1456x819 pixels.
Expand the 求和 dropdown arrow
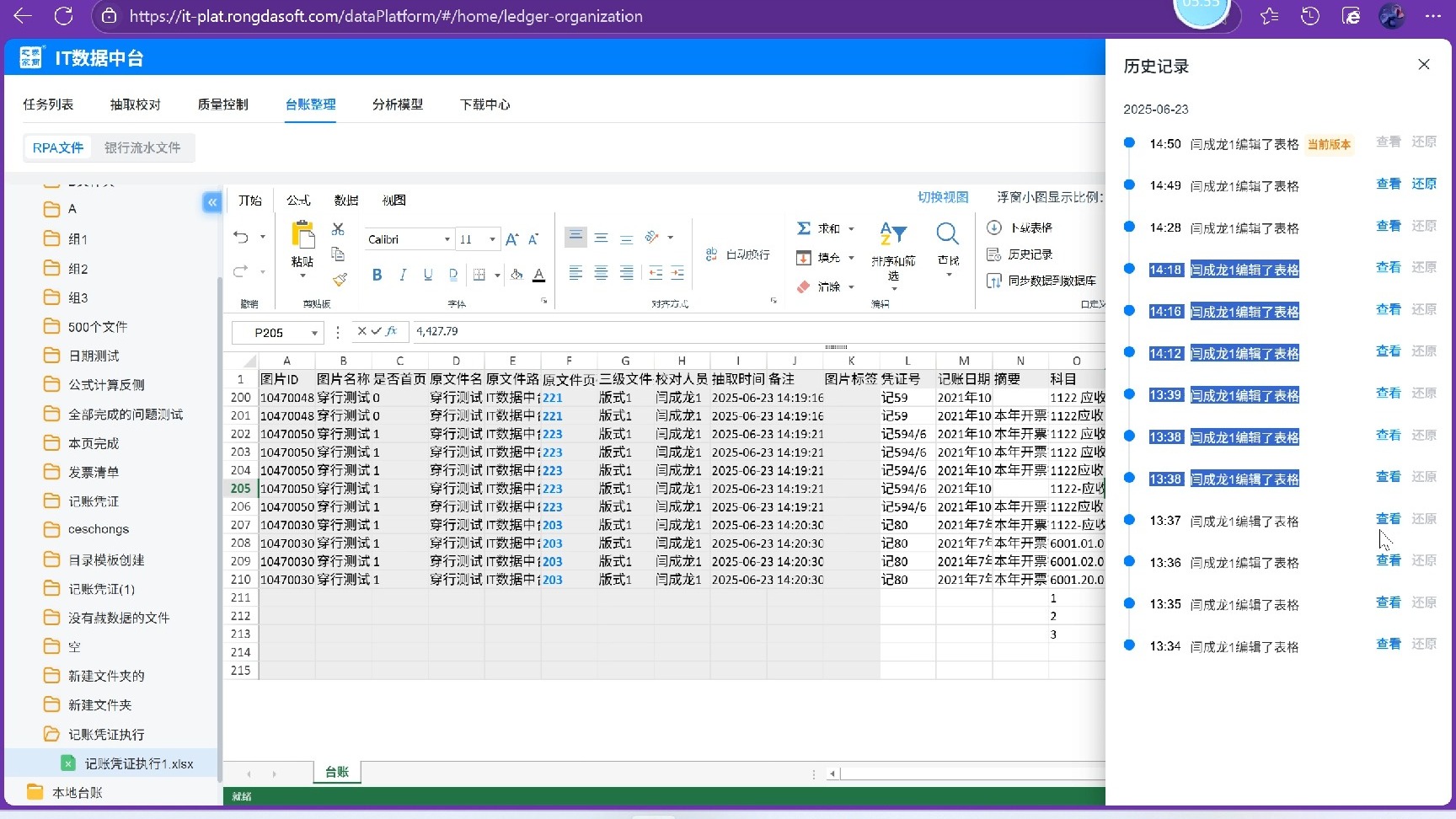click(x=851, y=229)
